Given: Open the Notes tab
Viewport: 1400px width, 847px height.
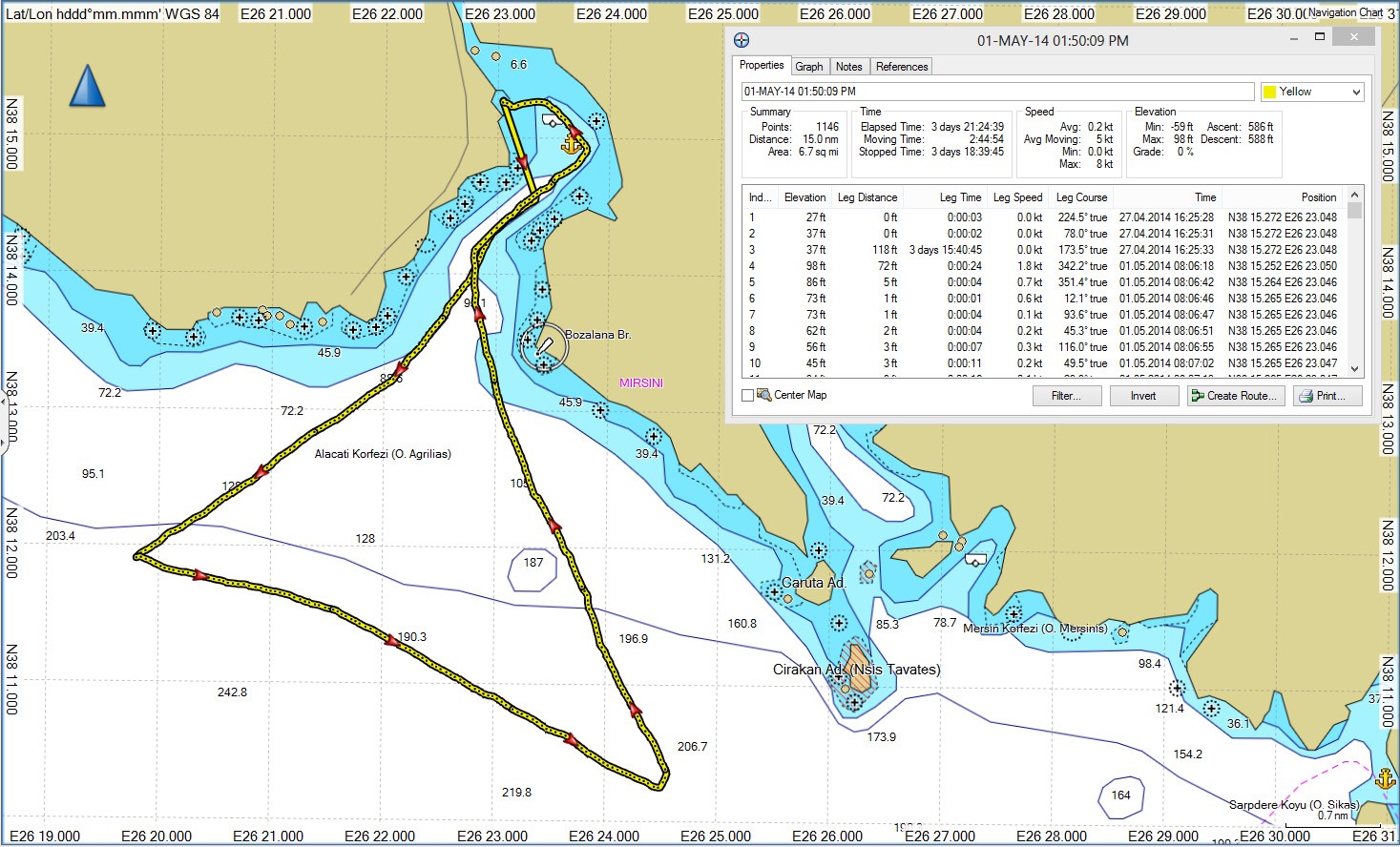Looking at the screenshot, I should (848, 67).
